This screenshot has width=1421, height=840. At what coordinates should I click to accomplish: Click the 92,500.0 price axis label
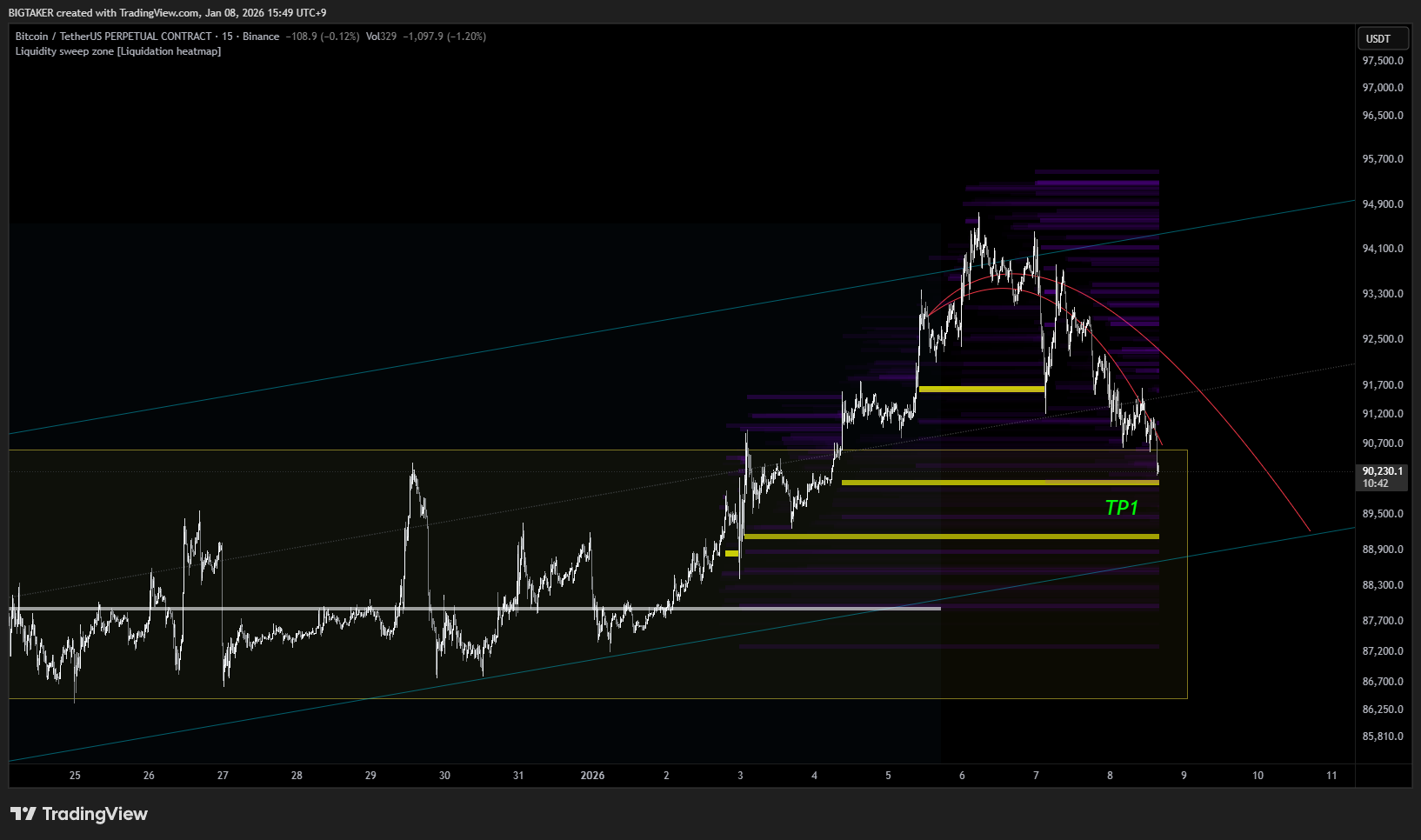[x=1383, y=339]
